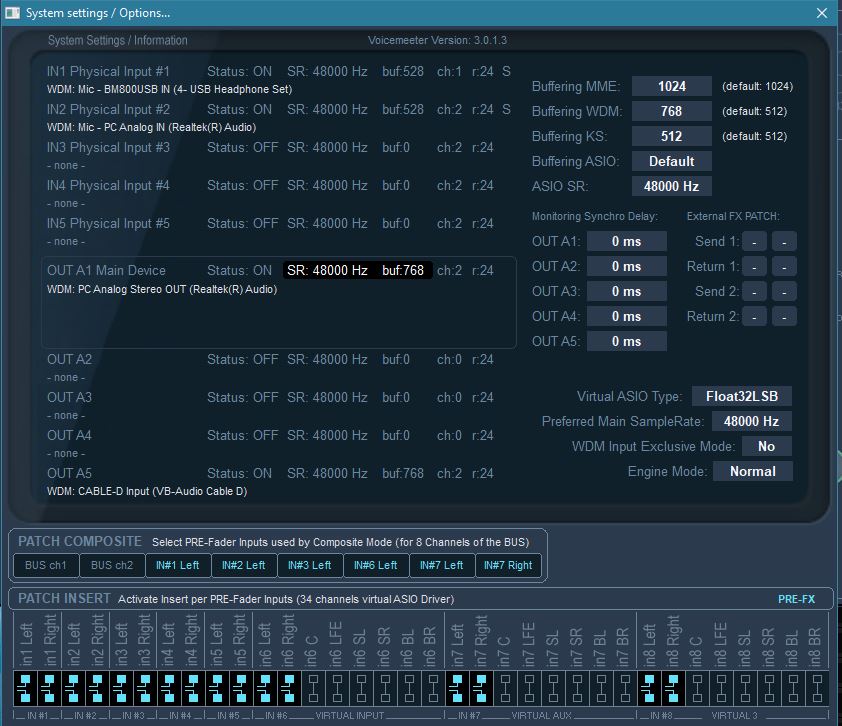Enable the in8 BR insert patch
The width and height of the screenshot is (842, 726).
coord(817,688)
